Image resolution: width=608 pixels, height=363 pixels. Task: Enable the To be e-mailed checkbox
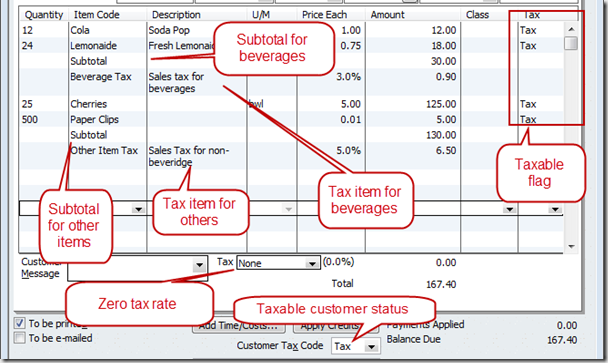pos(19,338)
